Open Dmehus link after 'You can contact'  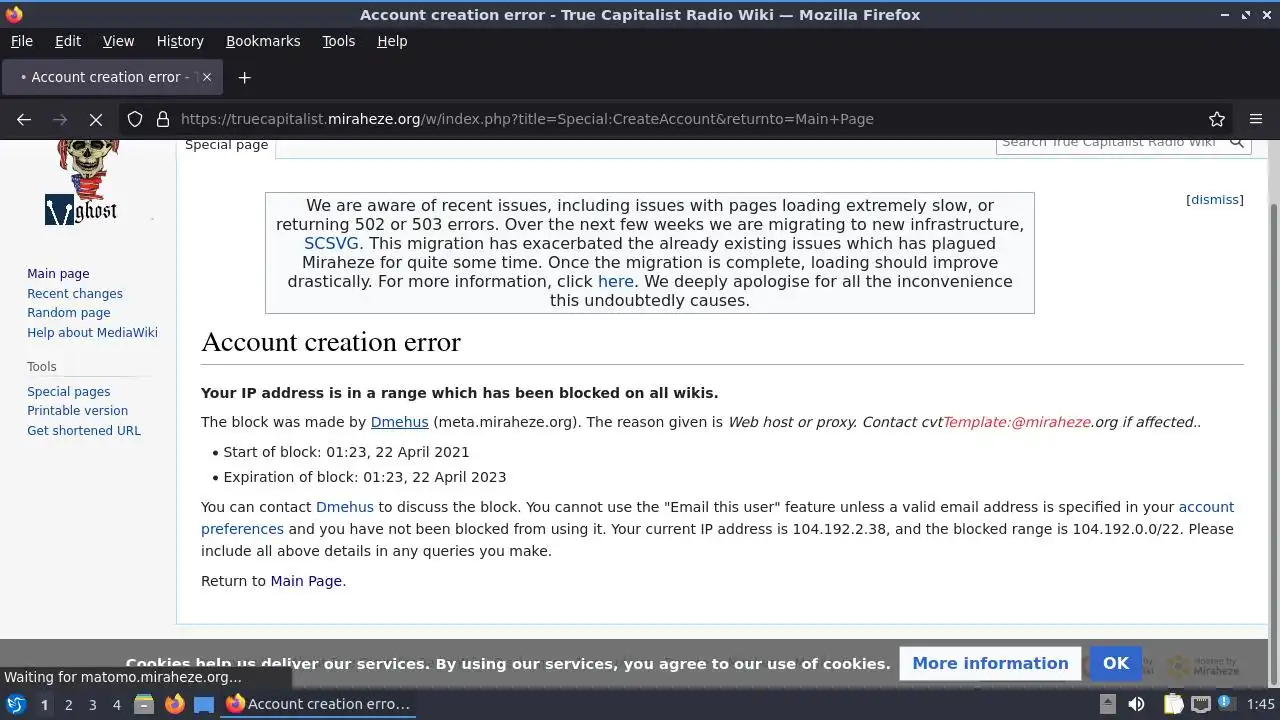[345, 507]
